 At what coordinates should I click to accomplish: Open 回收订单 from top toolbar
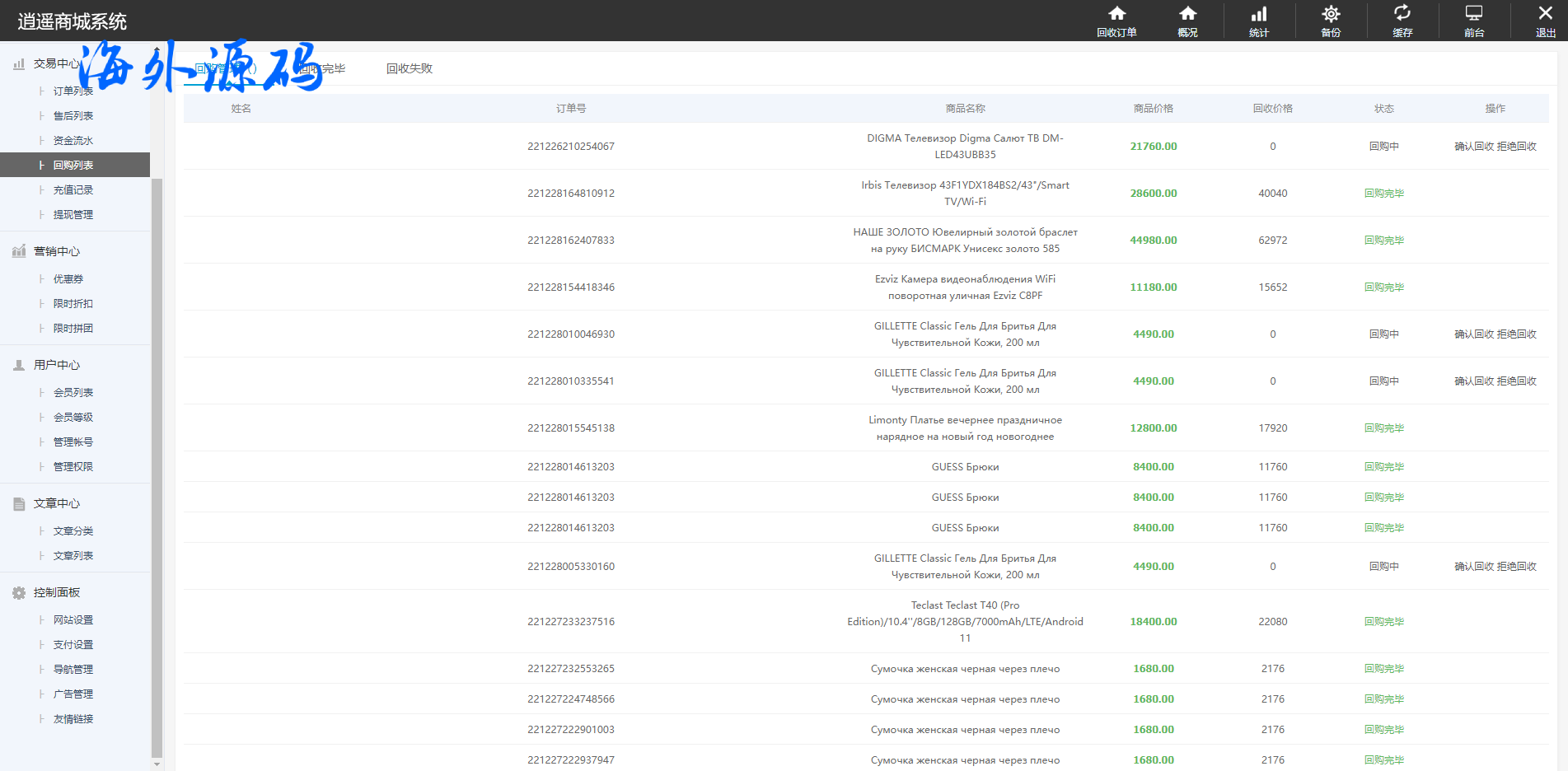[1116, 21]
